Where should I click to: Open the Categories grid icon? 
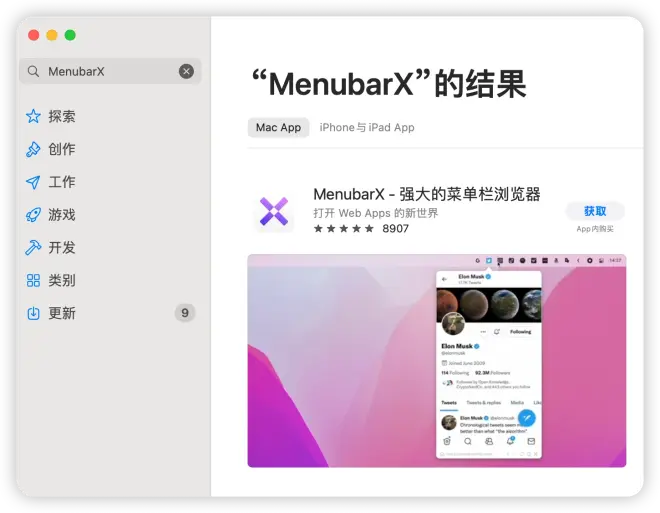click(x=33, y=281)
